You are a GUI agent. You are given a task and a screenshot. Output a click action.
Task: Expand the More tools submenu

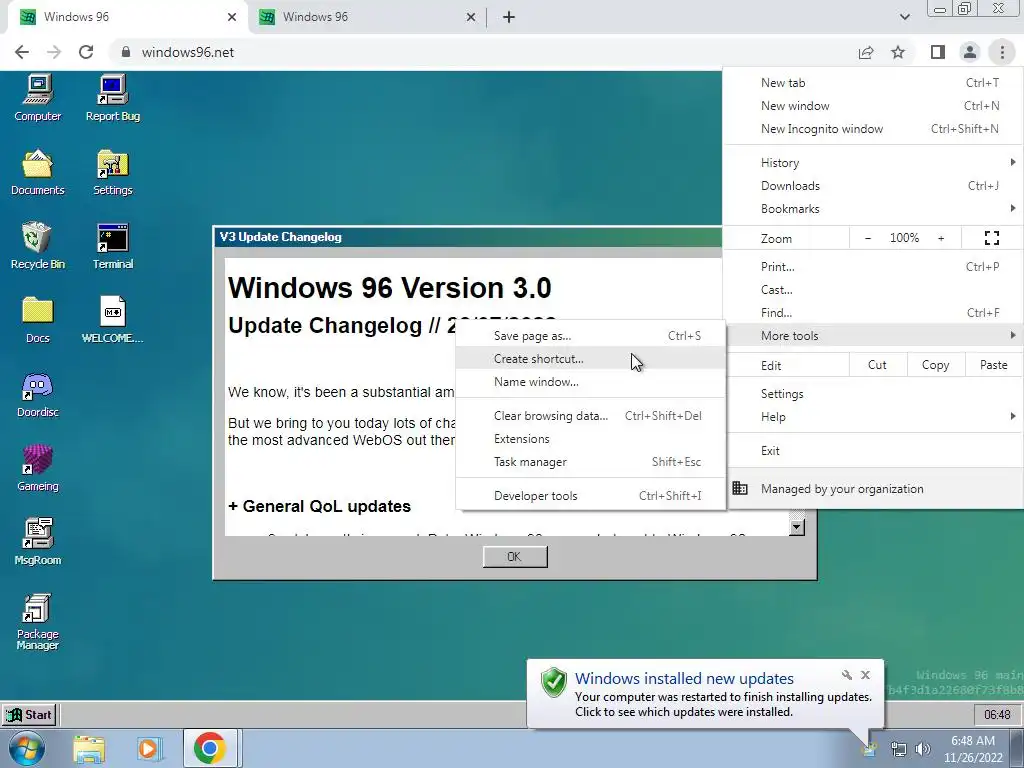(874, 336)
